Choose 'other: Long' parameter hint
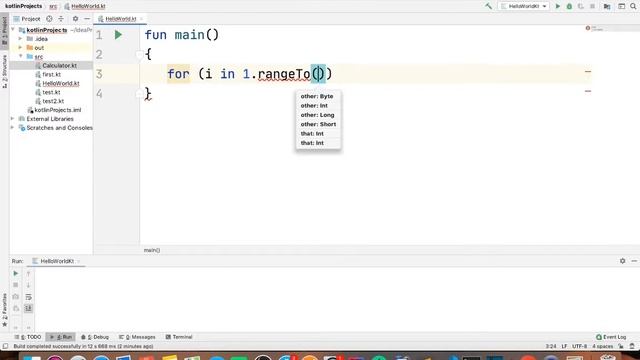 click(317, 115)
